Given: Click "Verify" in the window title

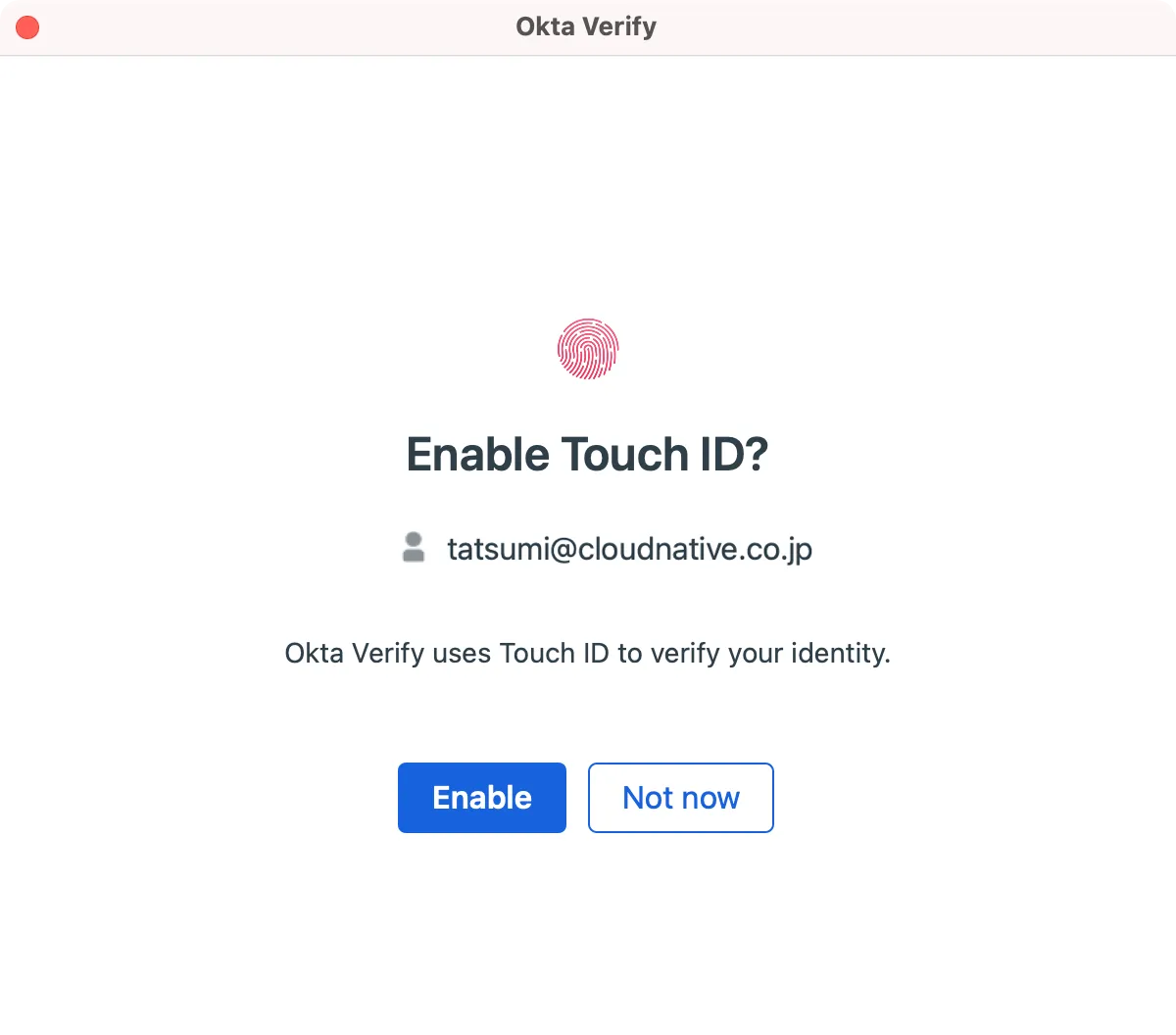Looking at the screenshot, I should click(619, 26).
